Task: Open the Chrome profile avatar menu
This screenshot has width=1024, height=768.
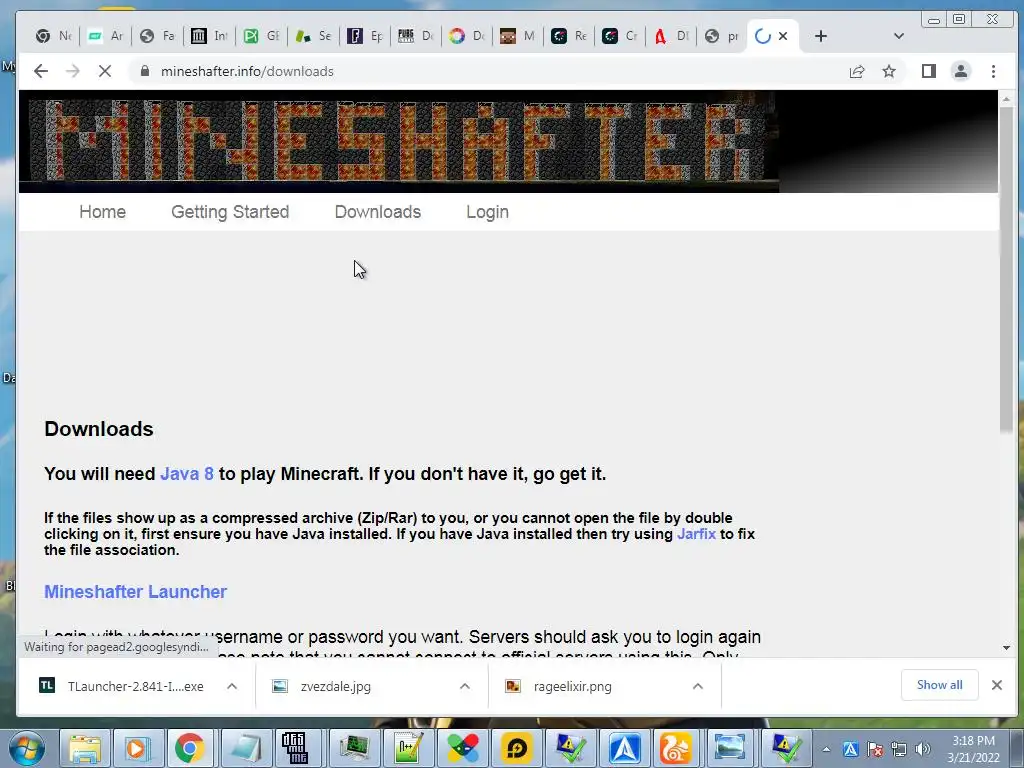Action: [x=961, y=71]
